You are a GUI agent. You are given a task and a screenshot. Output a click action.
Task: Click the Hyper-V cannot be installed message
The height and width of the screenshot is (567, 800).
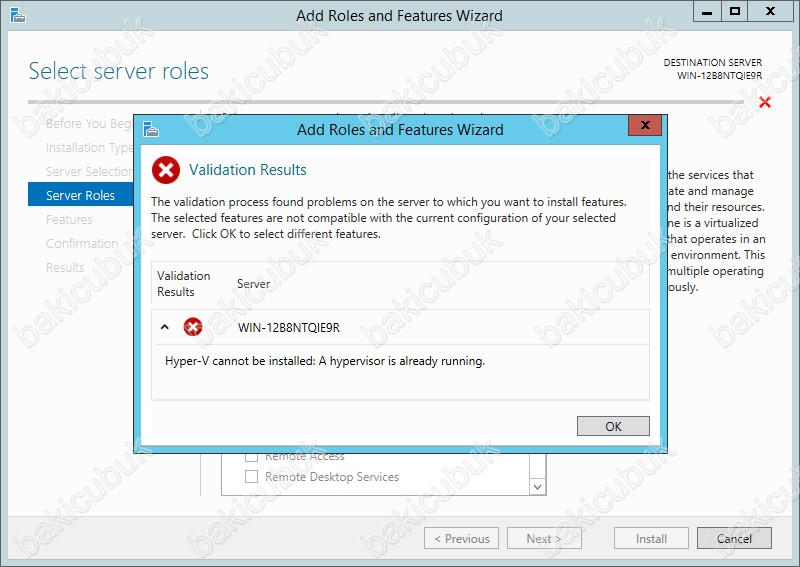coord(324,361)
